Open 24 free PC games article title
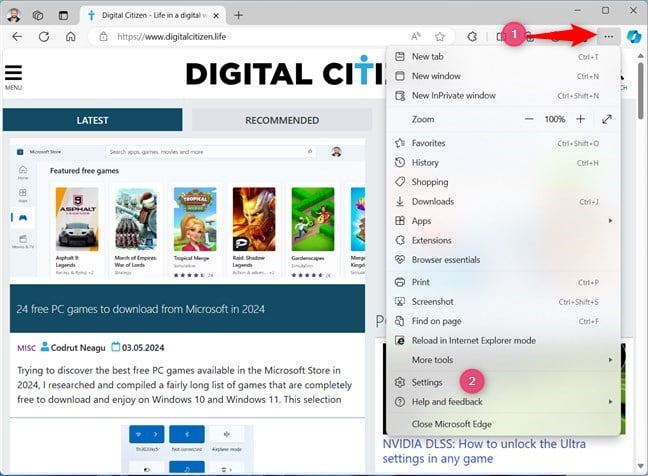The height and width of the screenshot is (476, 648). point(141,309)
